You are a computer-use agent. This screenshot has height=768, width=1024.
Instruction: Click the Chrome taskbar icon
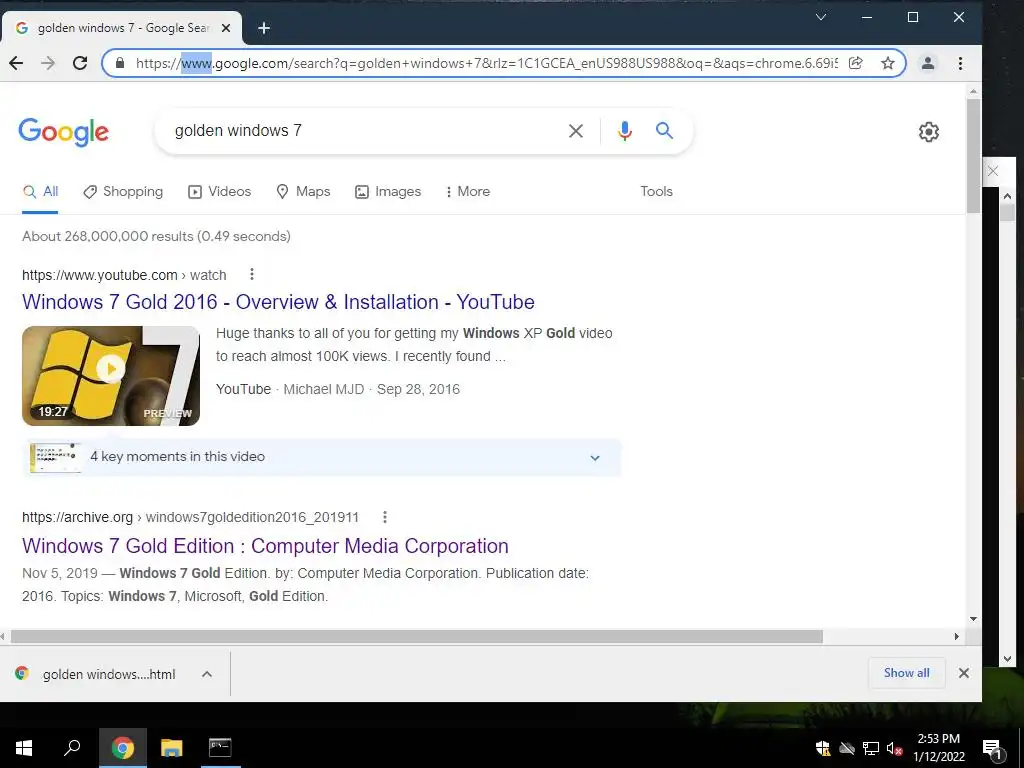click(122, 748)
